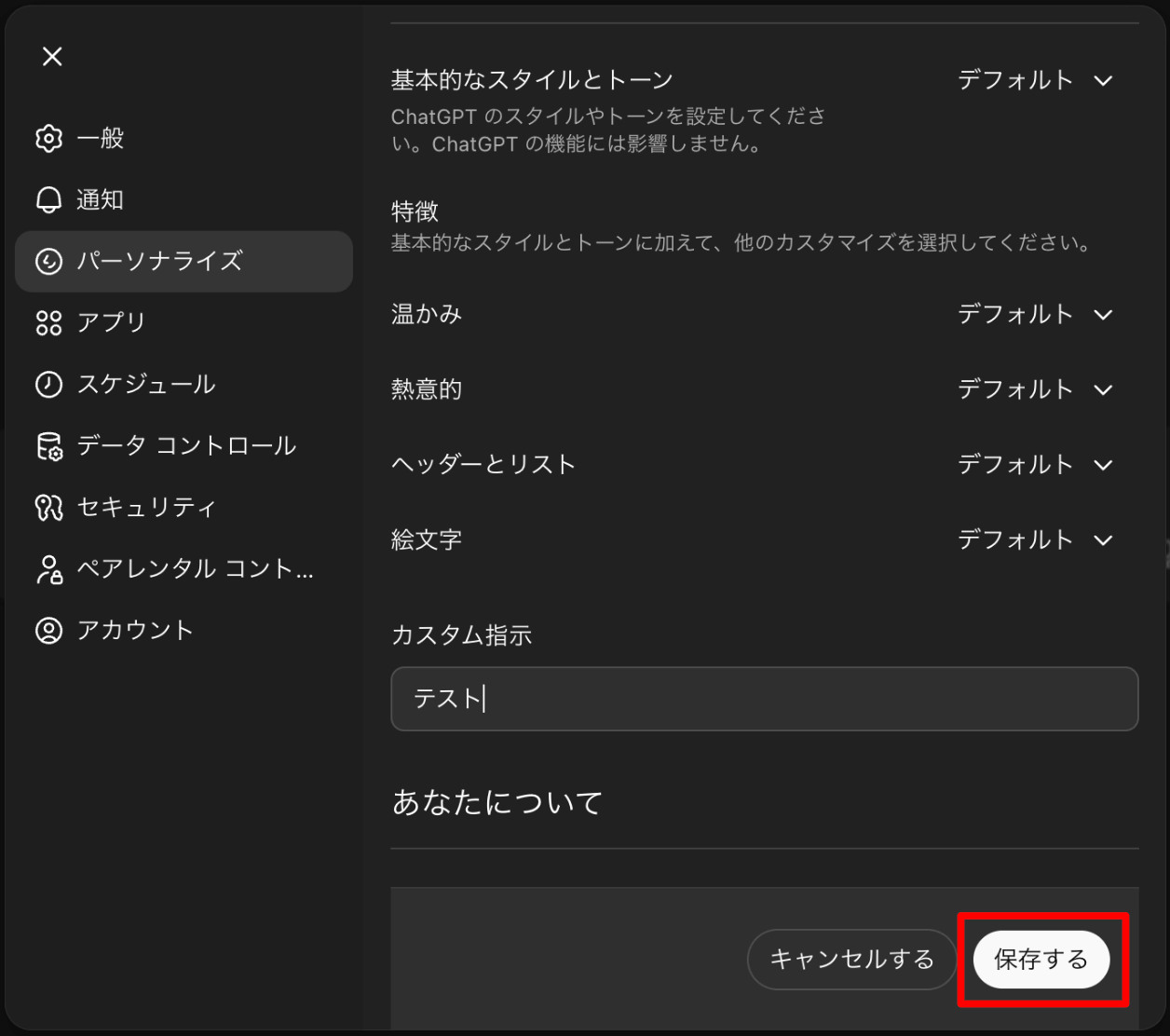Expand the ヘッダーとリスト dropdown
Screen dimensions: 1170x1036
[1035, 465]
